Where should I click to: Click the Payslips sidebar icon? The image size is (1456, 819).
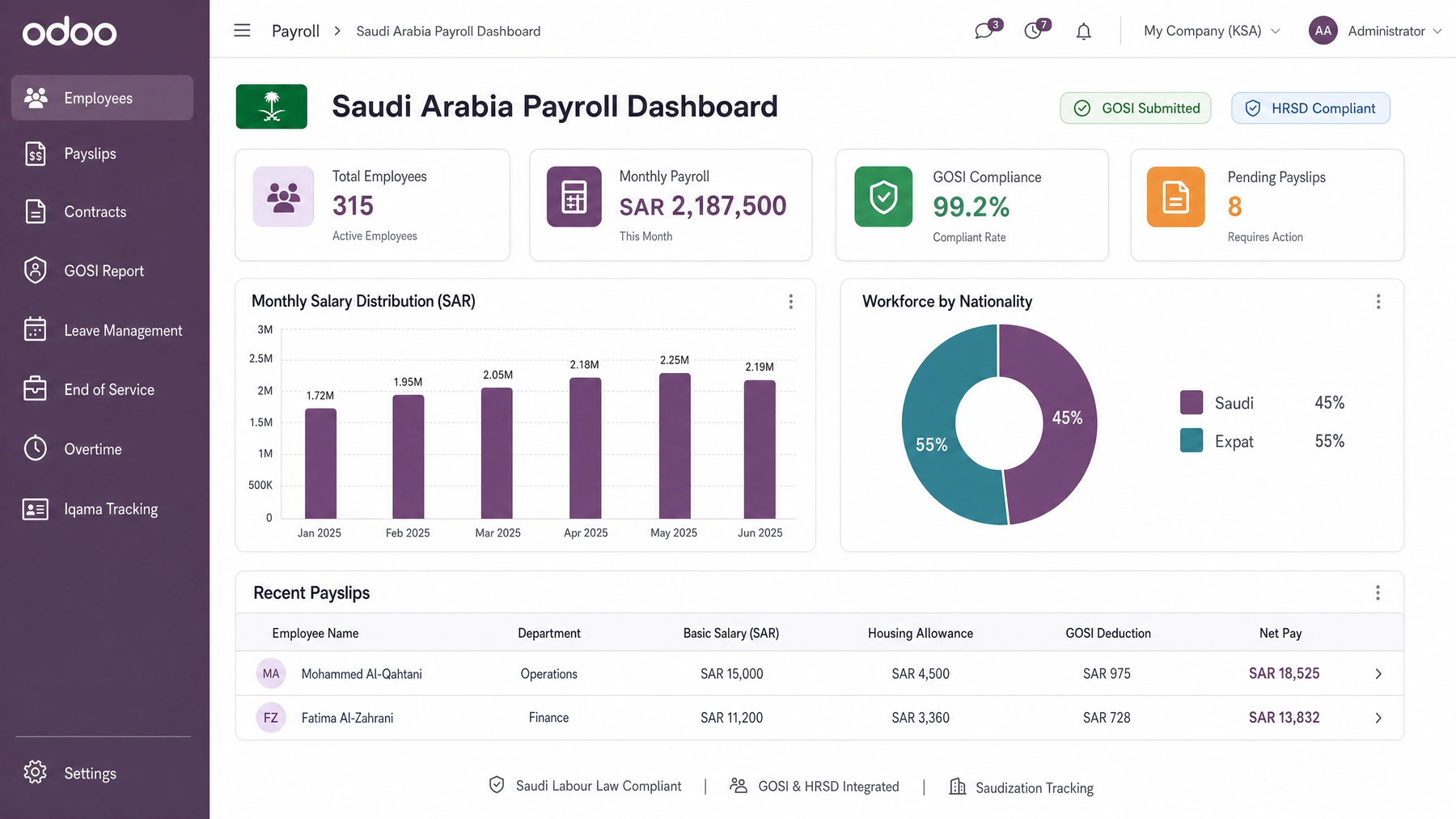(36, 153)
